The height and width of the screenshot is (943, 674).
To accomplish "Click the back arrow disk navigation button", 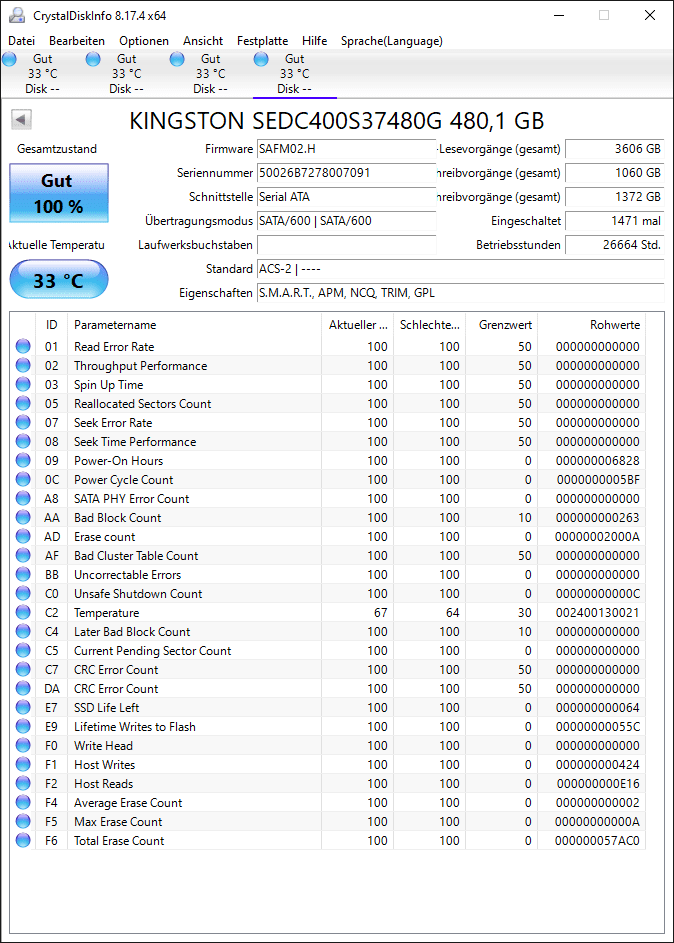I will point(21,120).
